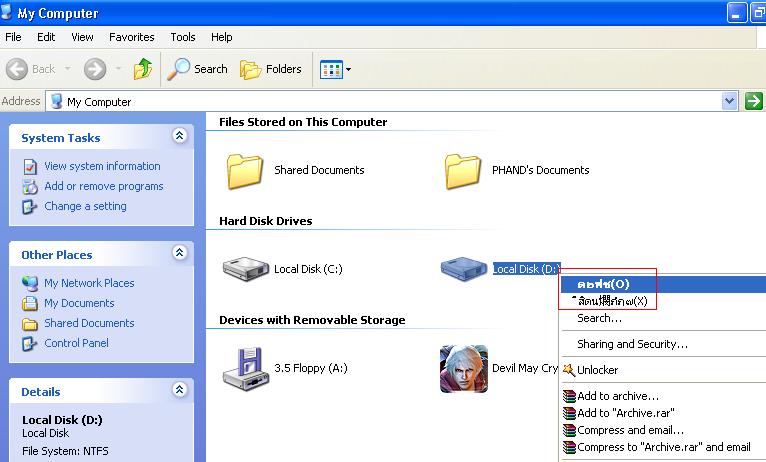The image size is (766, 462).
Task: Click the My Computer title bar icon
Action: [x=6, y=12]
